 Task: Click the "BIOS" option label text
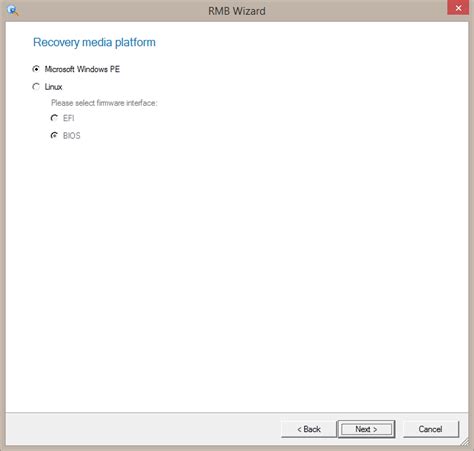pos(72,136)
